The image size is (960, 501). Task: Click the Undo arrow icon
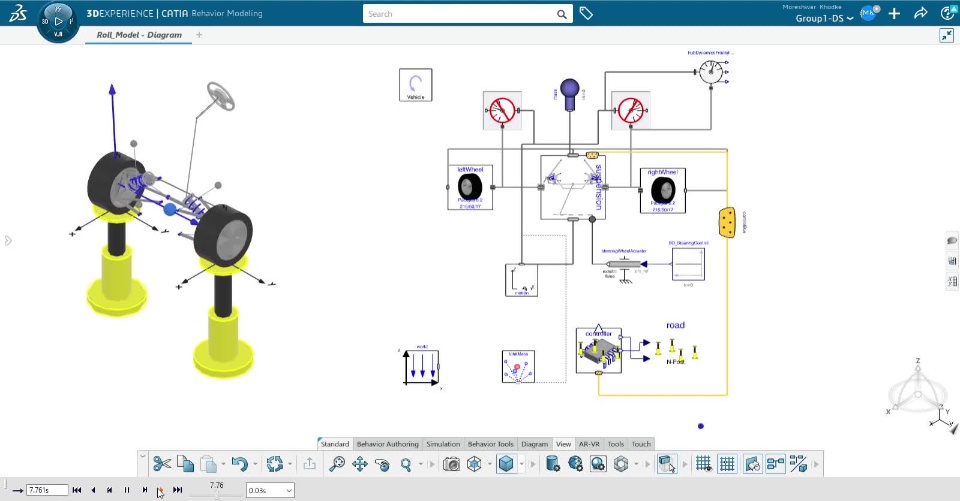(239, 464)
